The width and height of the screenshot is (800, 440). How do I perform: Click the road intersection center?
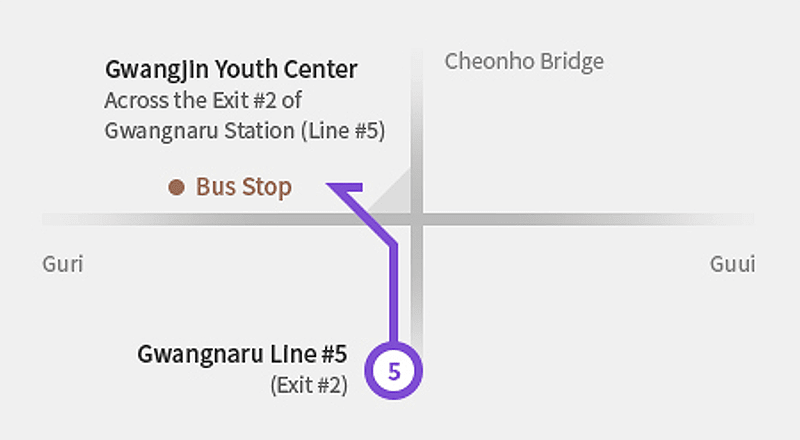pos(417,219)
